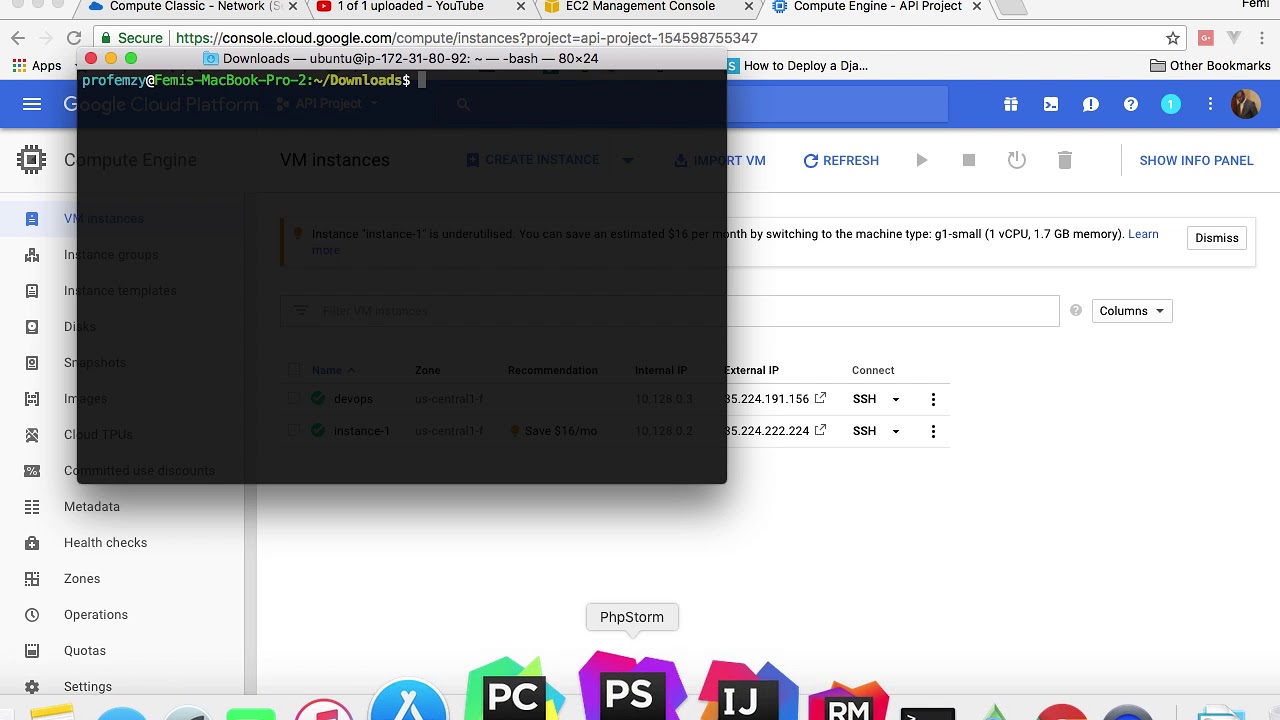Open the Columns dropdown
This screenshot has height=720, width=1280.
(1132, 311)
